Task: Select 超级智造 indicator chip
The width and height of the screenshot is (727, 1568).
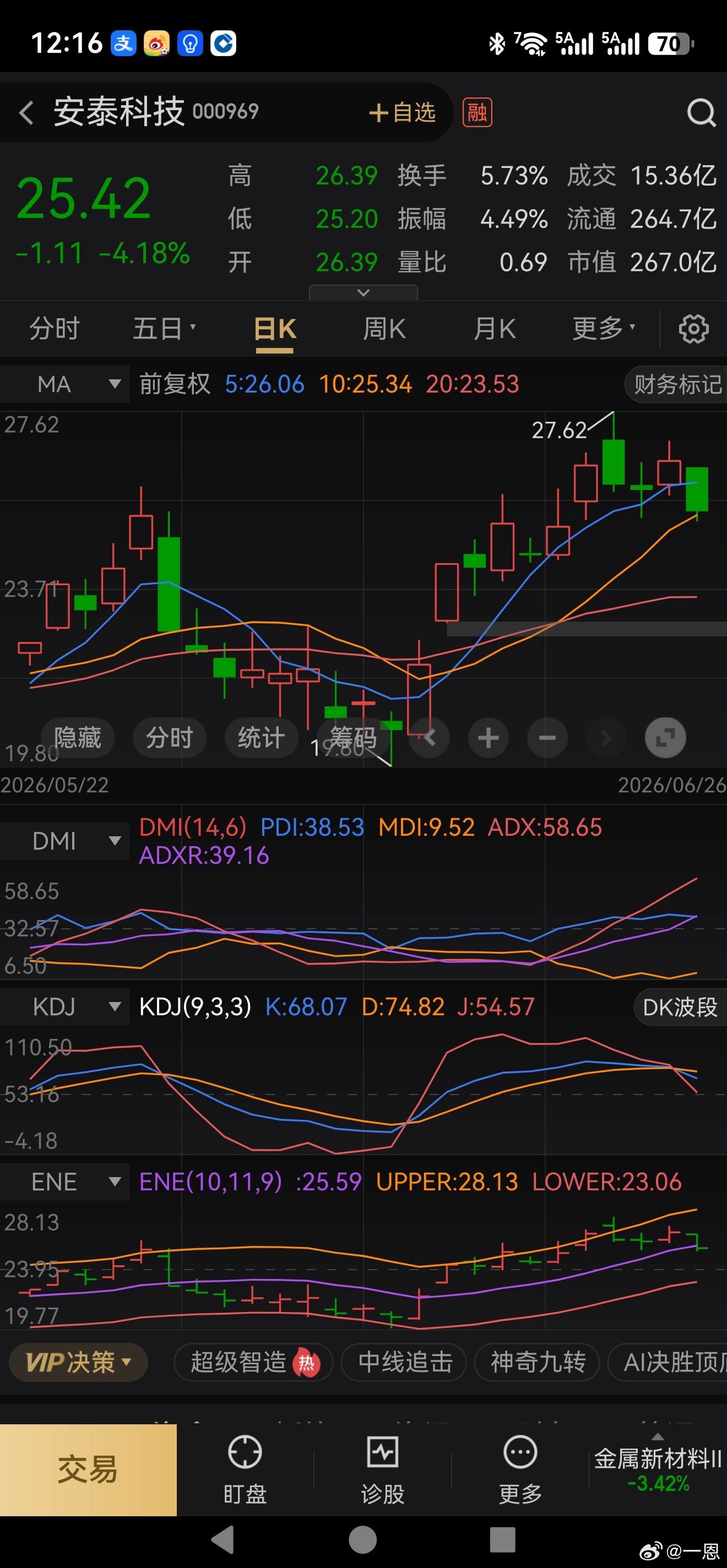Action: (x=253, y=1362)
